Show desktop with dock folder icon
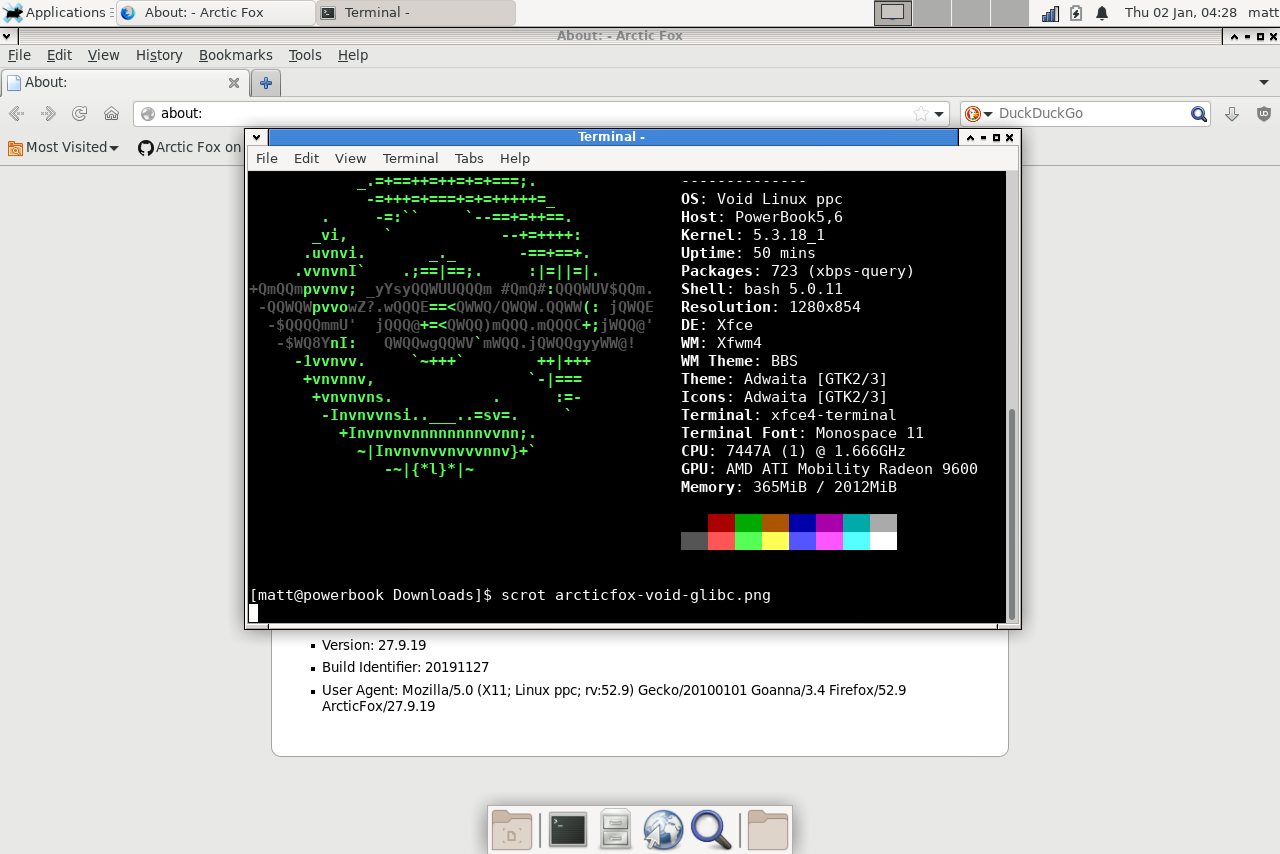This screenshot has height=854, width=1280. coord(512,830)
